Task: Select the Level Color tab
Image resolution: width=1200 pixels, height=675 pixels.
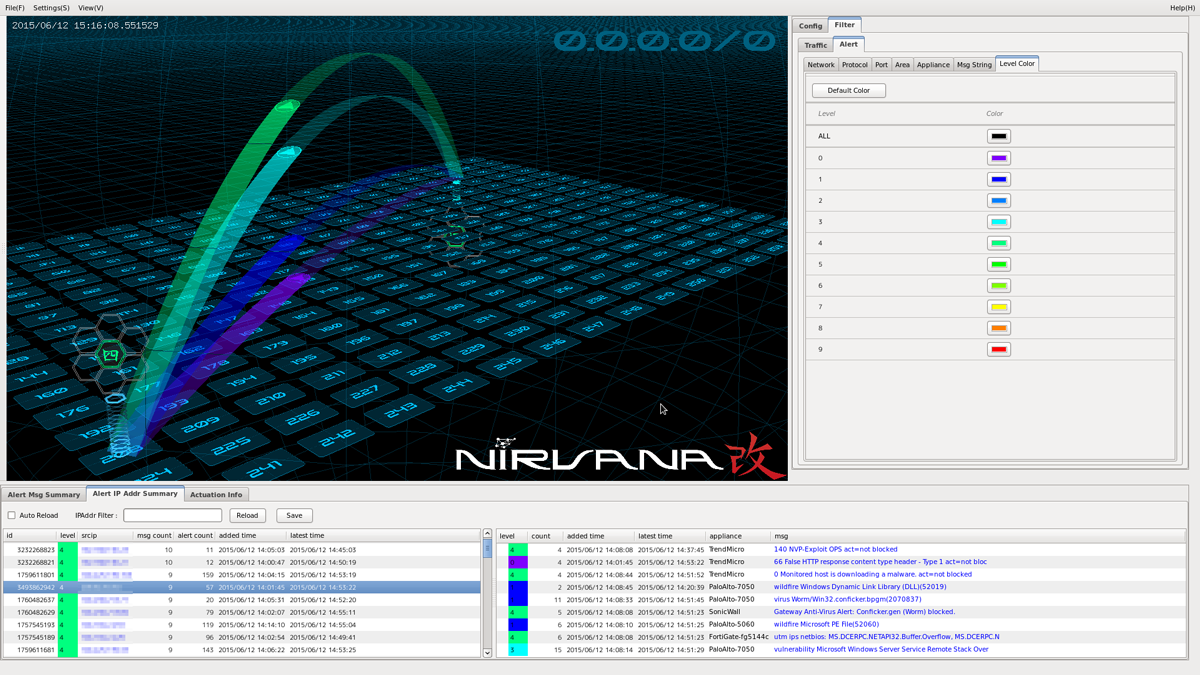Action: point(1017,64)
